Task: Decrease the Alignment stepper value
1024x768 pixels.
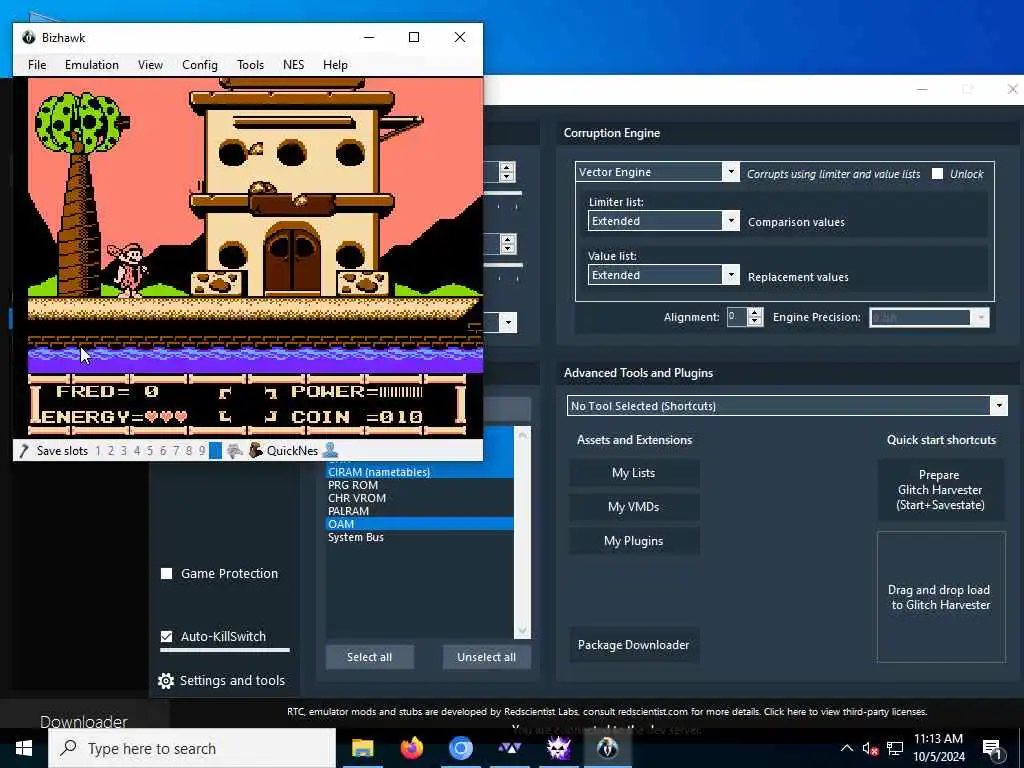Action: (755, 322)
